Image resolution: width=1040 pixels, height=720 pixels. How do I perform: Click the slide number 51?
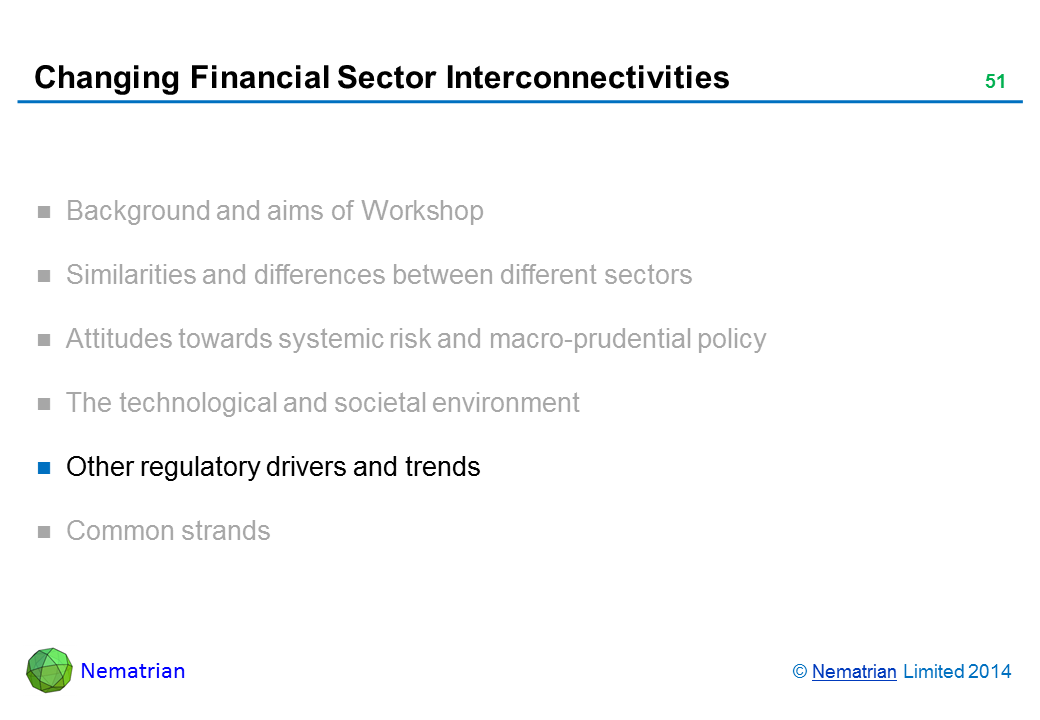(994, 82)
